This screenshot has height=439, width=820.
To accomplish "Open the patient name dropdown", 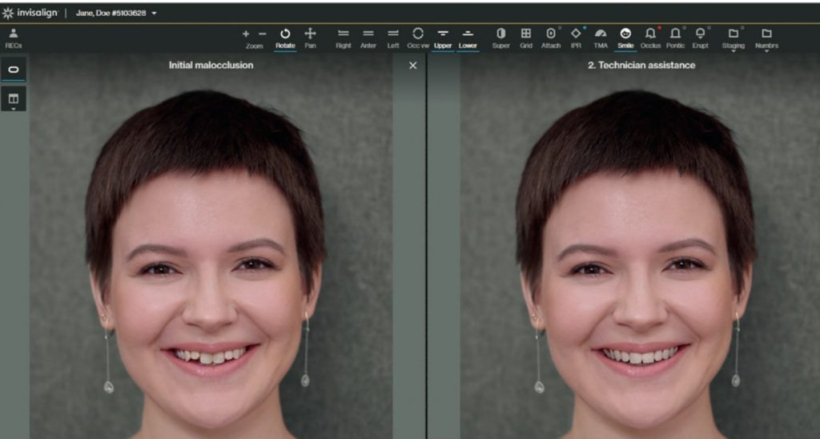I will click(153, 13).
